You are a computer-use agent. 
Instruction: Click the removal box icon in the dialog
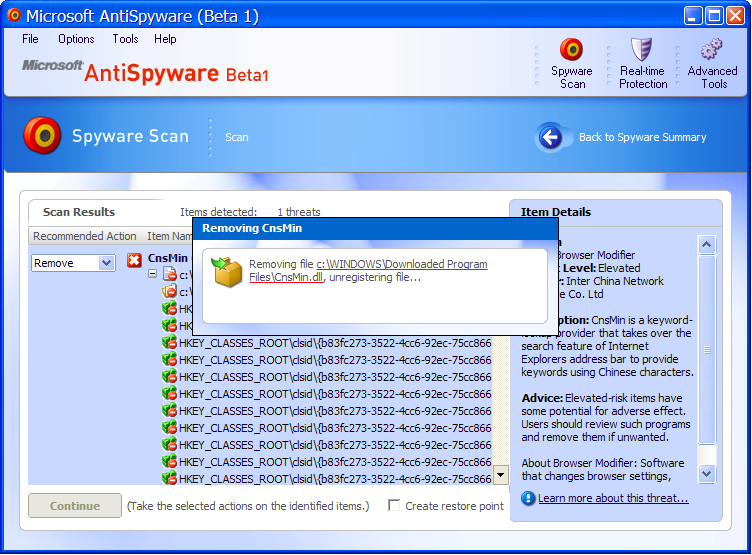(x=227, y=272)
